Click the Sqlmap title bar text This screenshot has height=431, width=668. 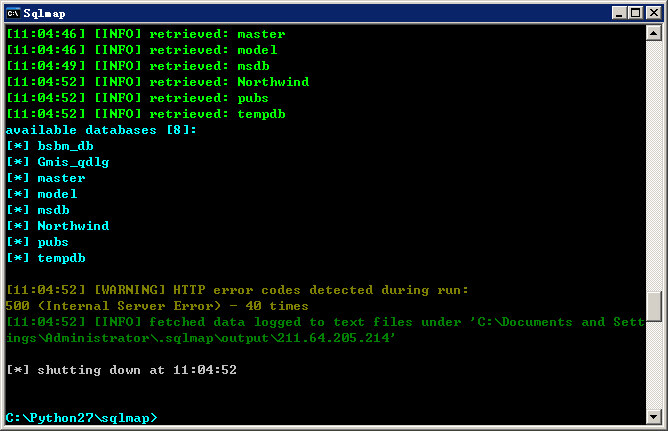click(x=44, y=14)
